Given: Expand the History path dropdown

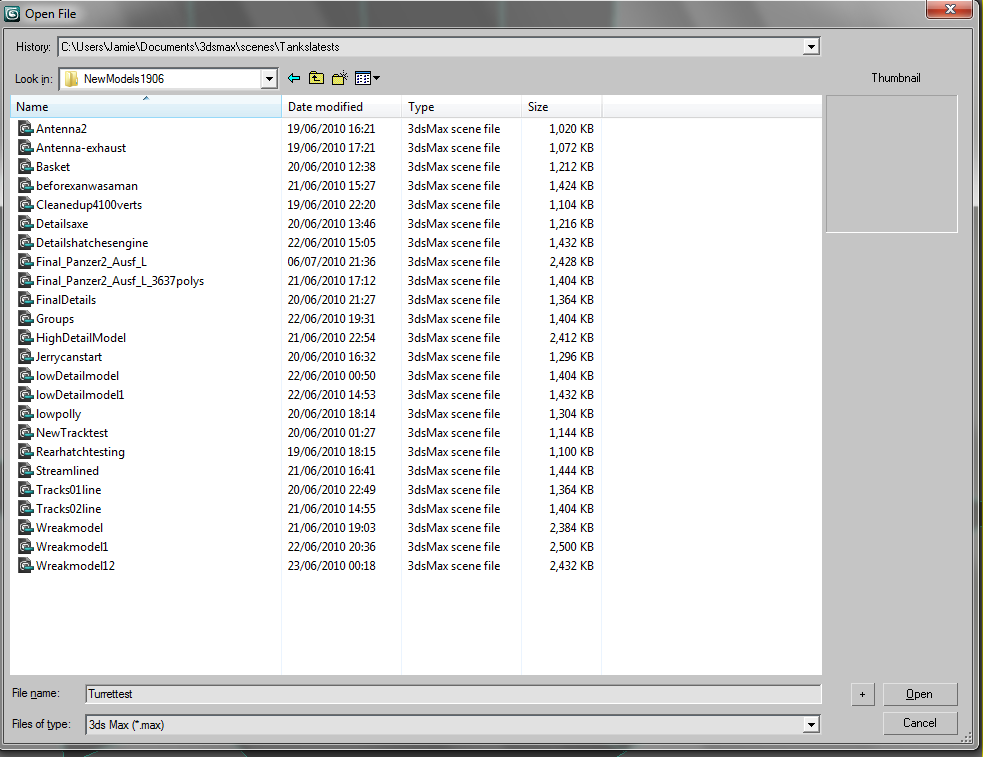Looking at the screenshot, I should 811,47.
